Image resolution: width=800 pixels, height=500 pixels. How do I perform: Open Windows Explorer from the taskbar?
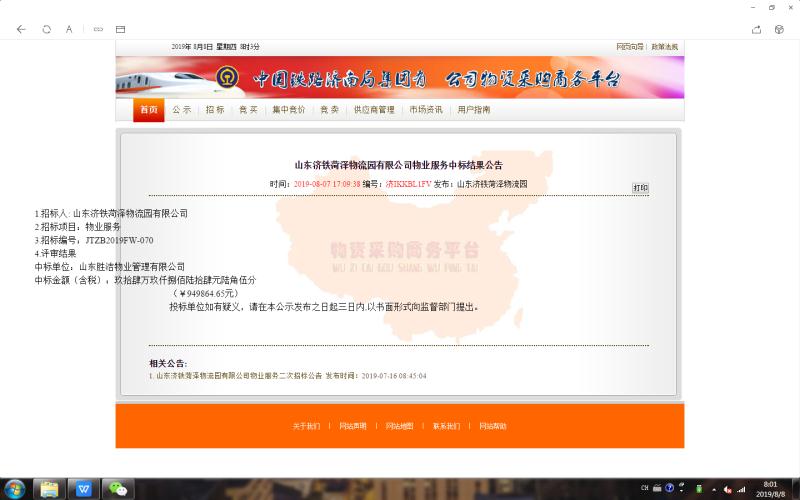pyautogui.click(x=48, y=489)
